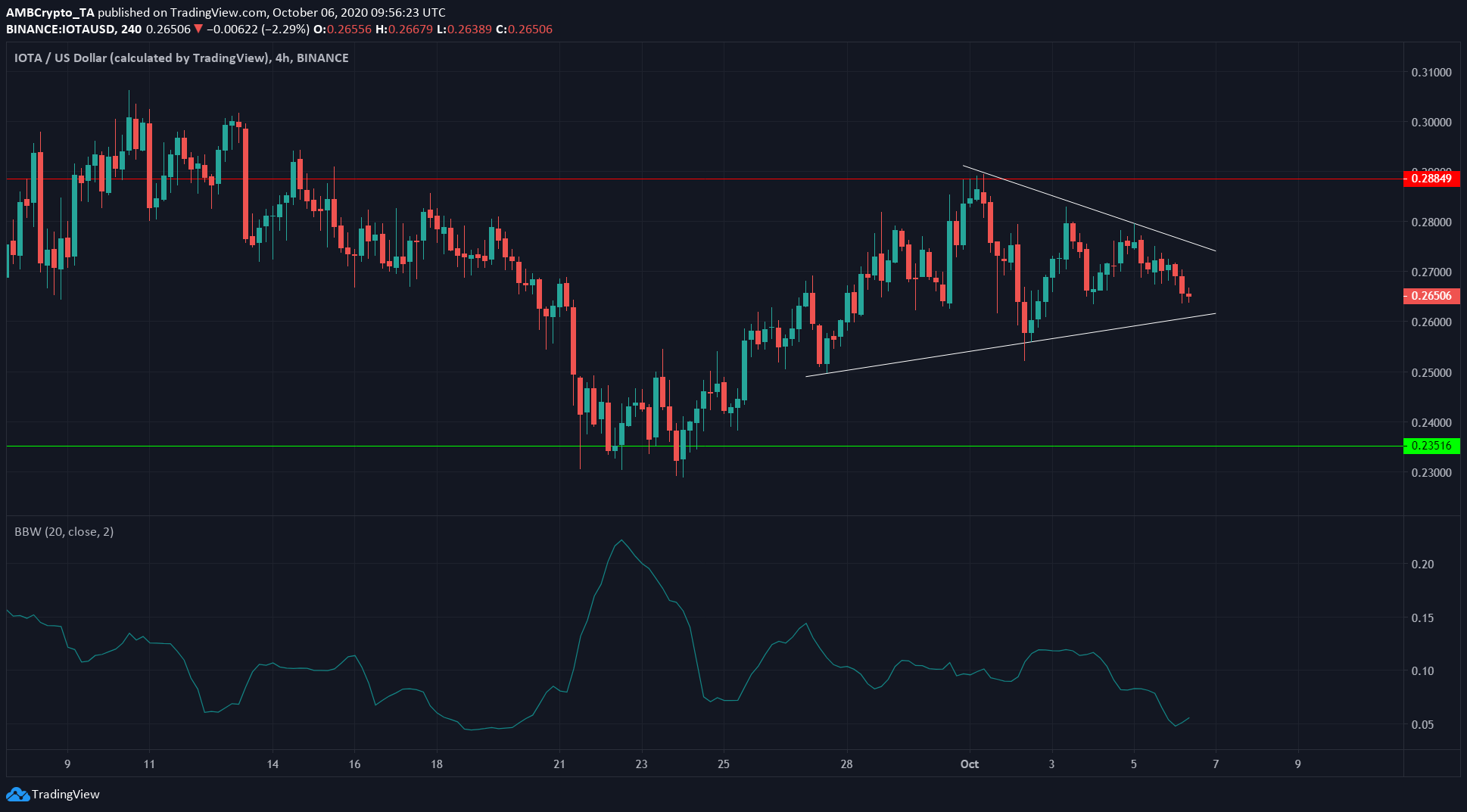
Task: Click the 0.27000 price axis label
Action: coord(1431,272)
